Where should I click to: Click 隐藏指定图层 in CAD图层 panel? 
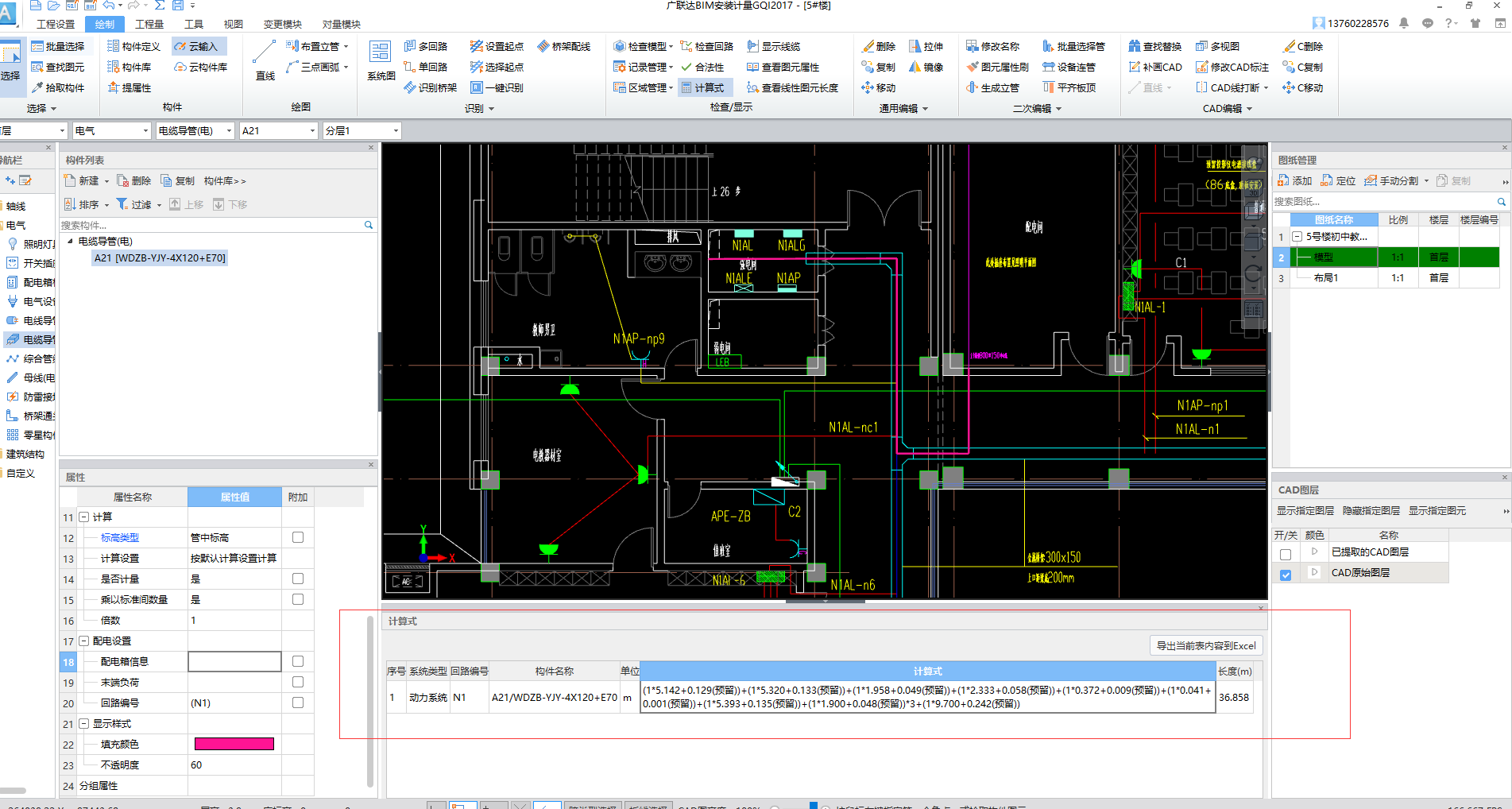[x=1371, y=510]
